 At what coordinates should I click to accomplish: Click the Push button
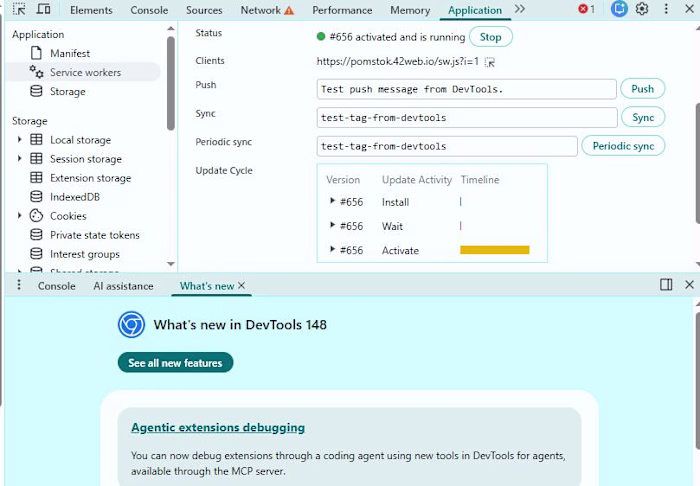click(x=642, y=89)
